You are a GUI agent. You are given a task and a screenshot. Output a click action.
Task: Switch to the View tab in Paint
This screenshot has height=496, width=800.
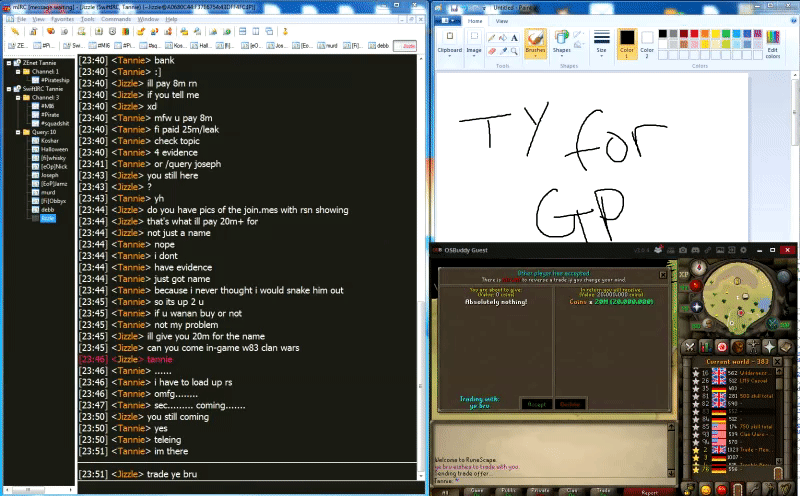pyautogui.click(x=502, y=21)
